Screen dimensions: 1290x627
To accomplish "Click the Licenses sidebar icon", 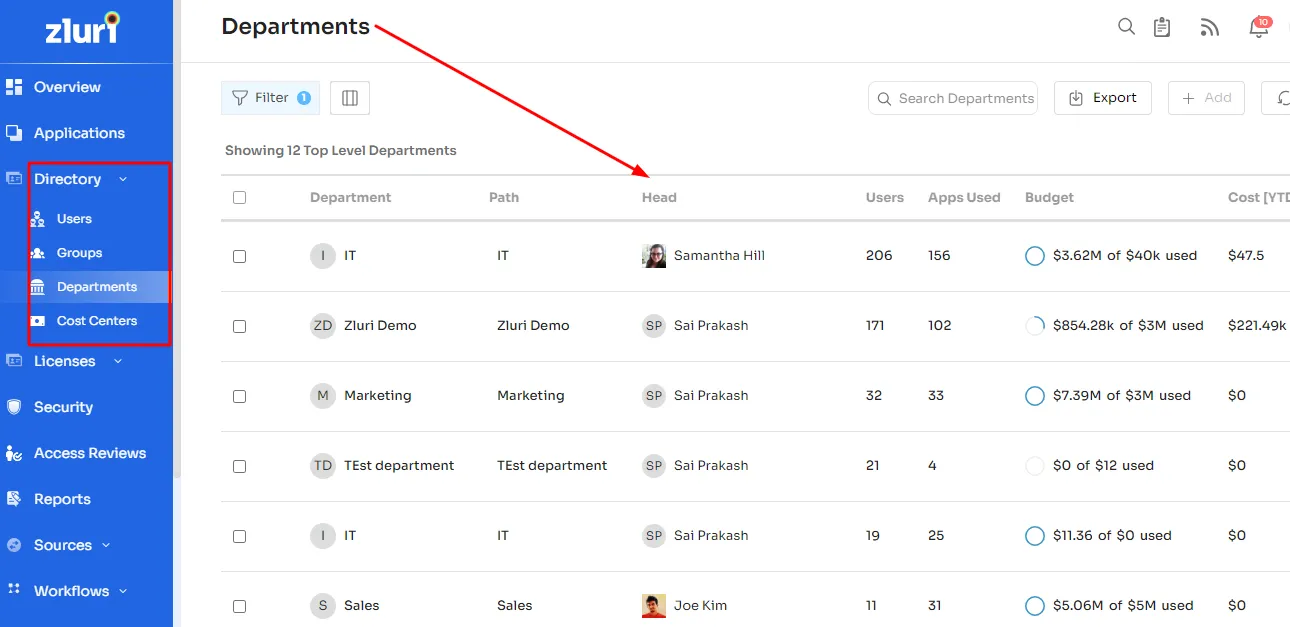I will 14,361.
